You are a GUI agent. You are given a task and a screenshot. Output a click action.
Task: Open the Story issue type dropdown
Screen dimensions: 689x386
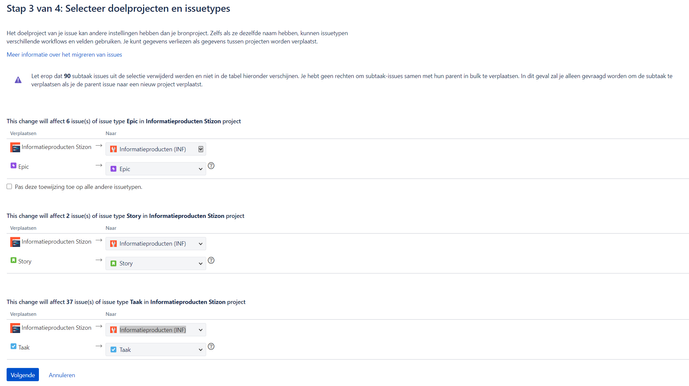coord(156,263)
